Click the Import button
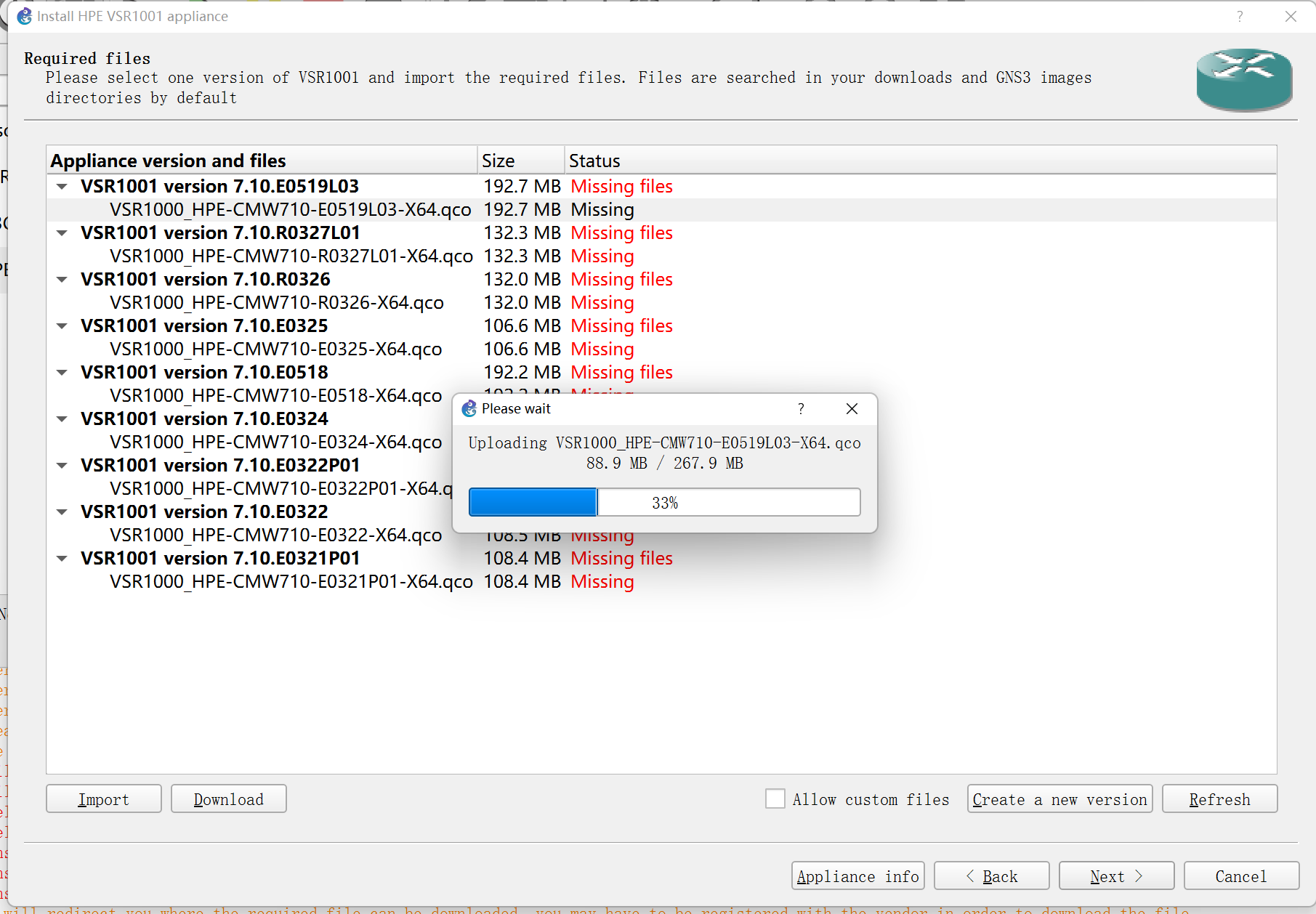 (x=104, y=799)
